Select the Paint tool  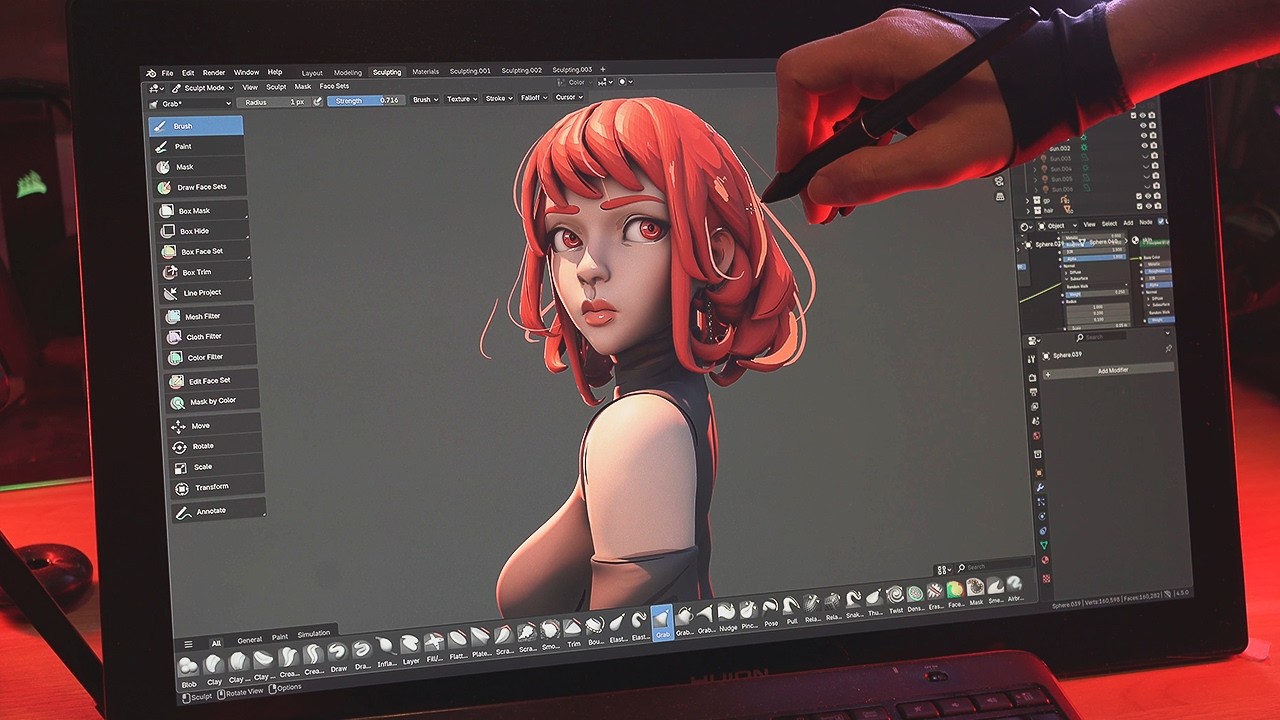click(197, 146)
